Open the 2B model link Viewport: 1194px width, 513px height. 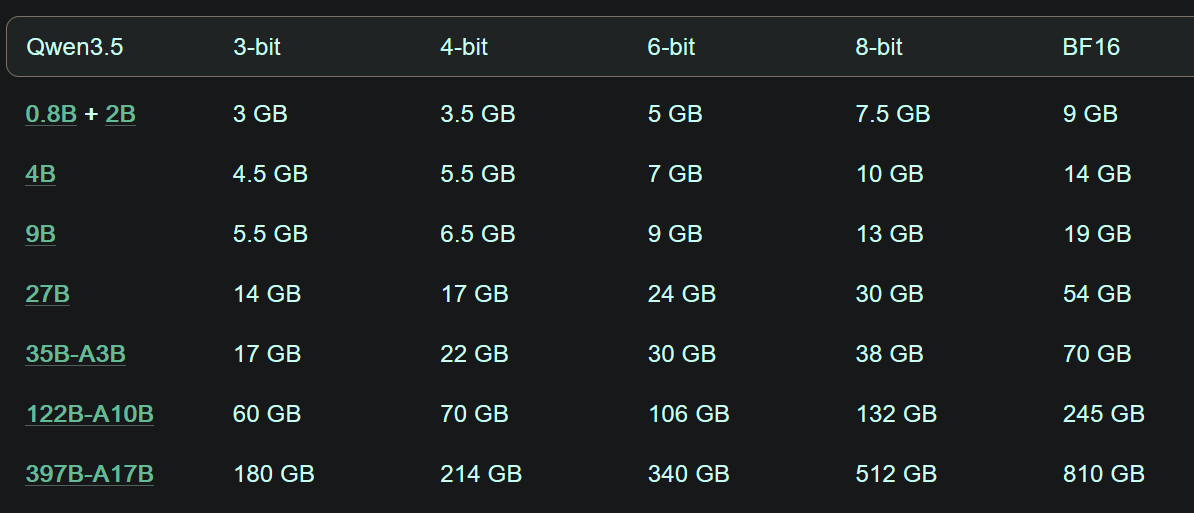pyautogui.click(x=120, y=114)
